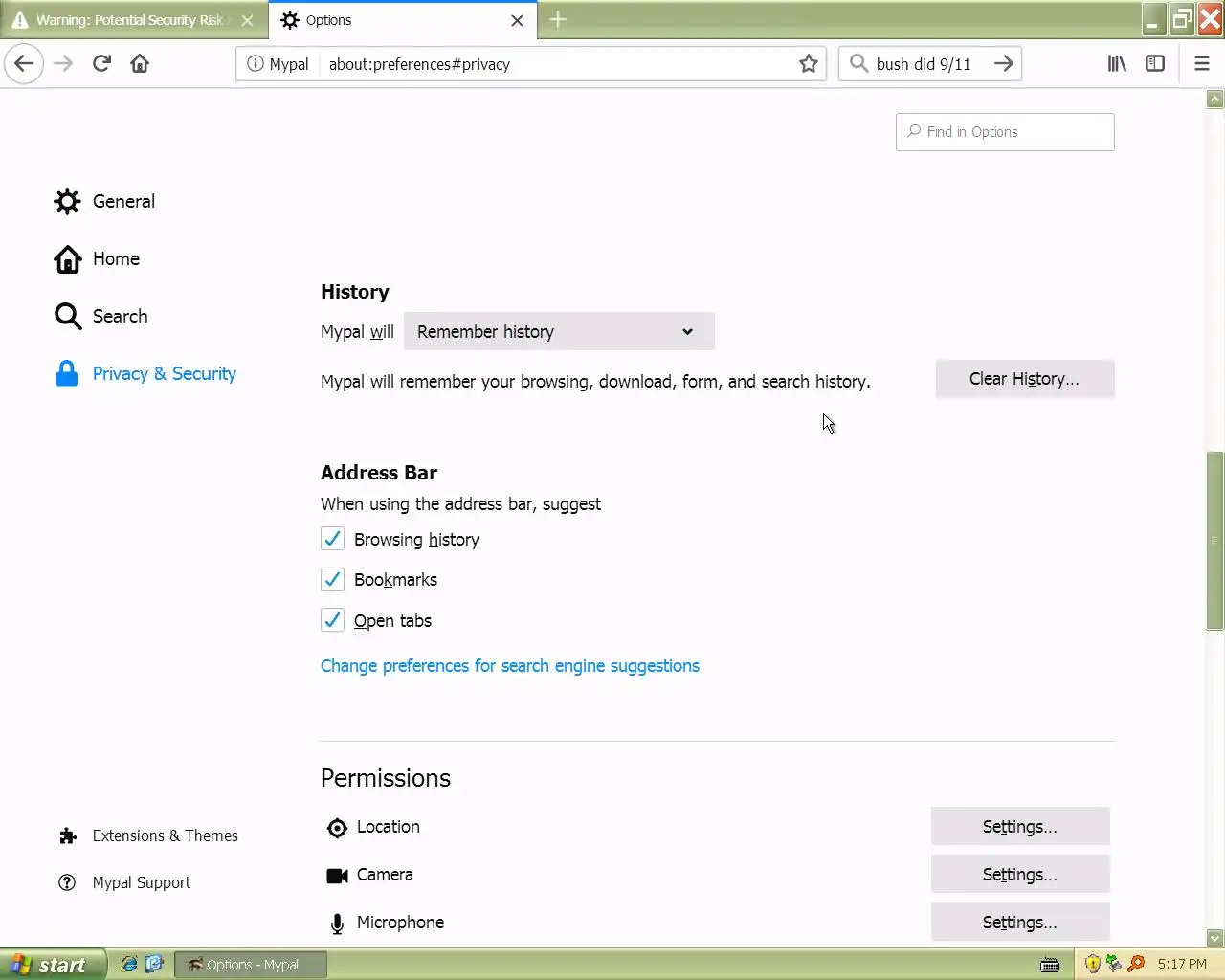The image size is (1225, 980).
Task: Click the scrollbar down arrow
Action: 1215,939
